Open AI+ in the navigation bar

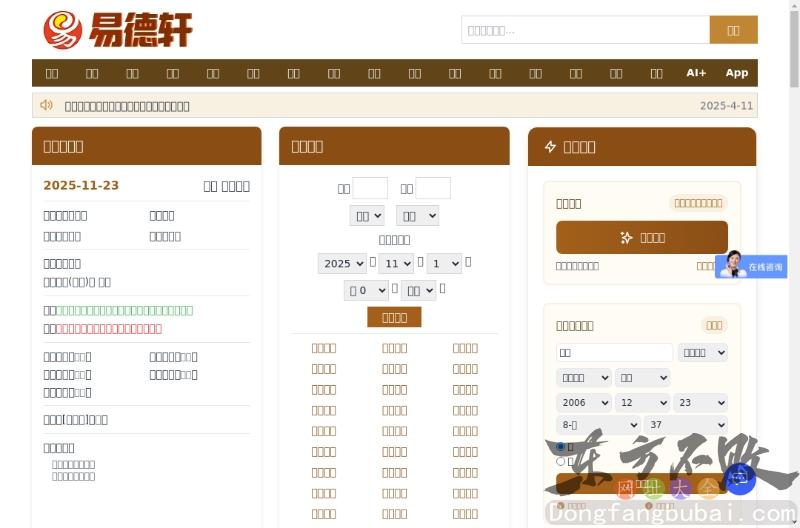[696, 73]
